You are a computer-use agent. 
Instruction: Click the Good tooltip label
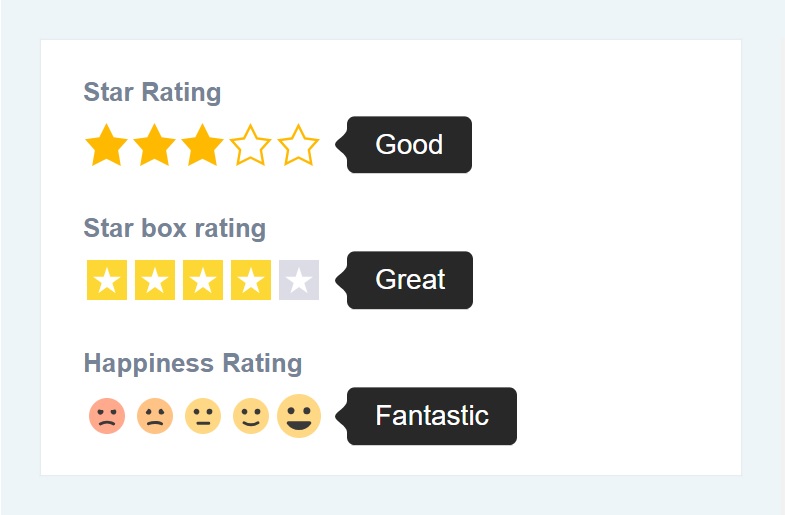pyautogui.click(x=409, y=145)
